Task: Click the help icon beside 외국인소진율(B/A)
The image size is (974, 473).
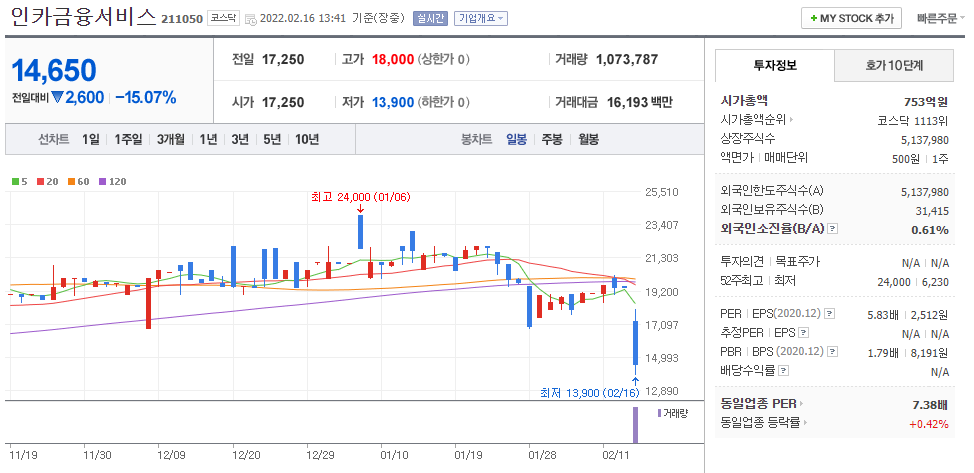Action: [x=833, y=229]
